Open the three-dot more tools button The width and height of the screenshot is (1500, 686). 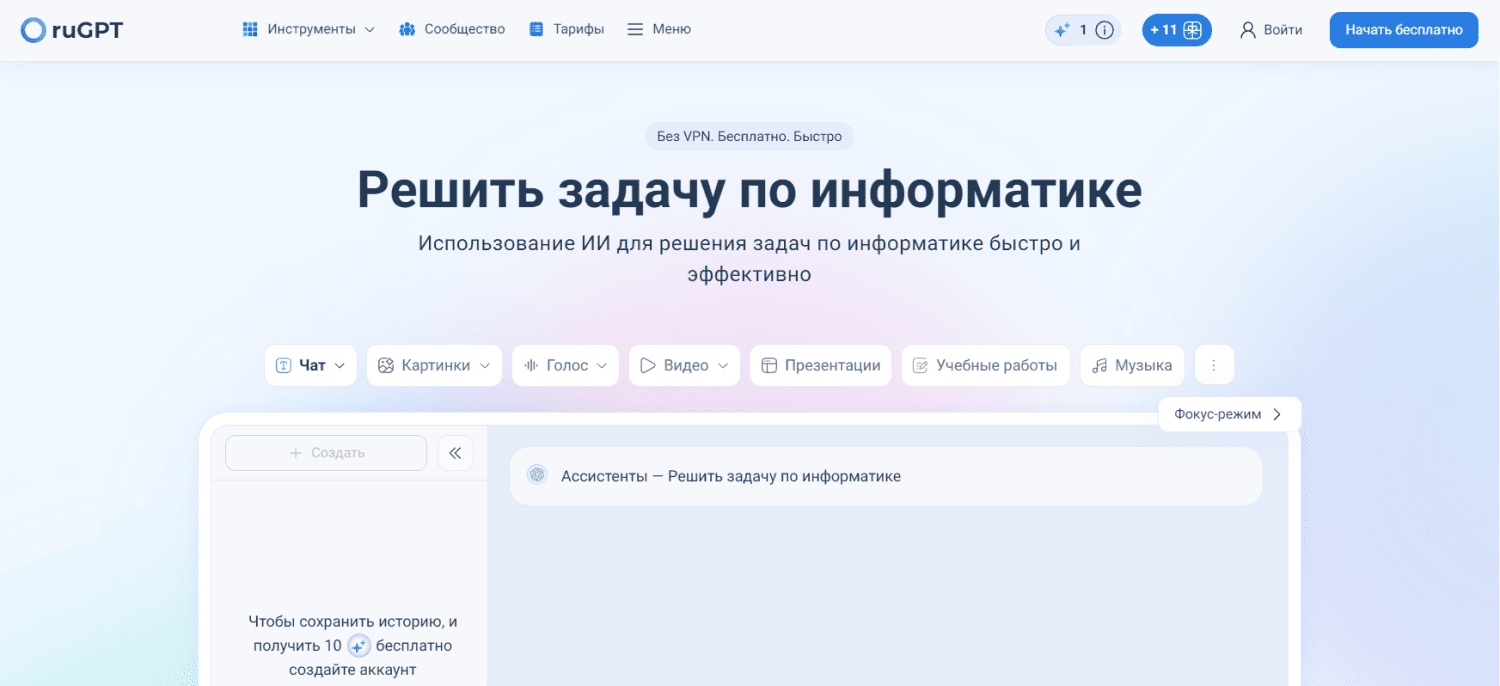pos(1214,366)
